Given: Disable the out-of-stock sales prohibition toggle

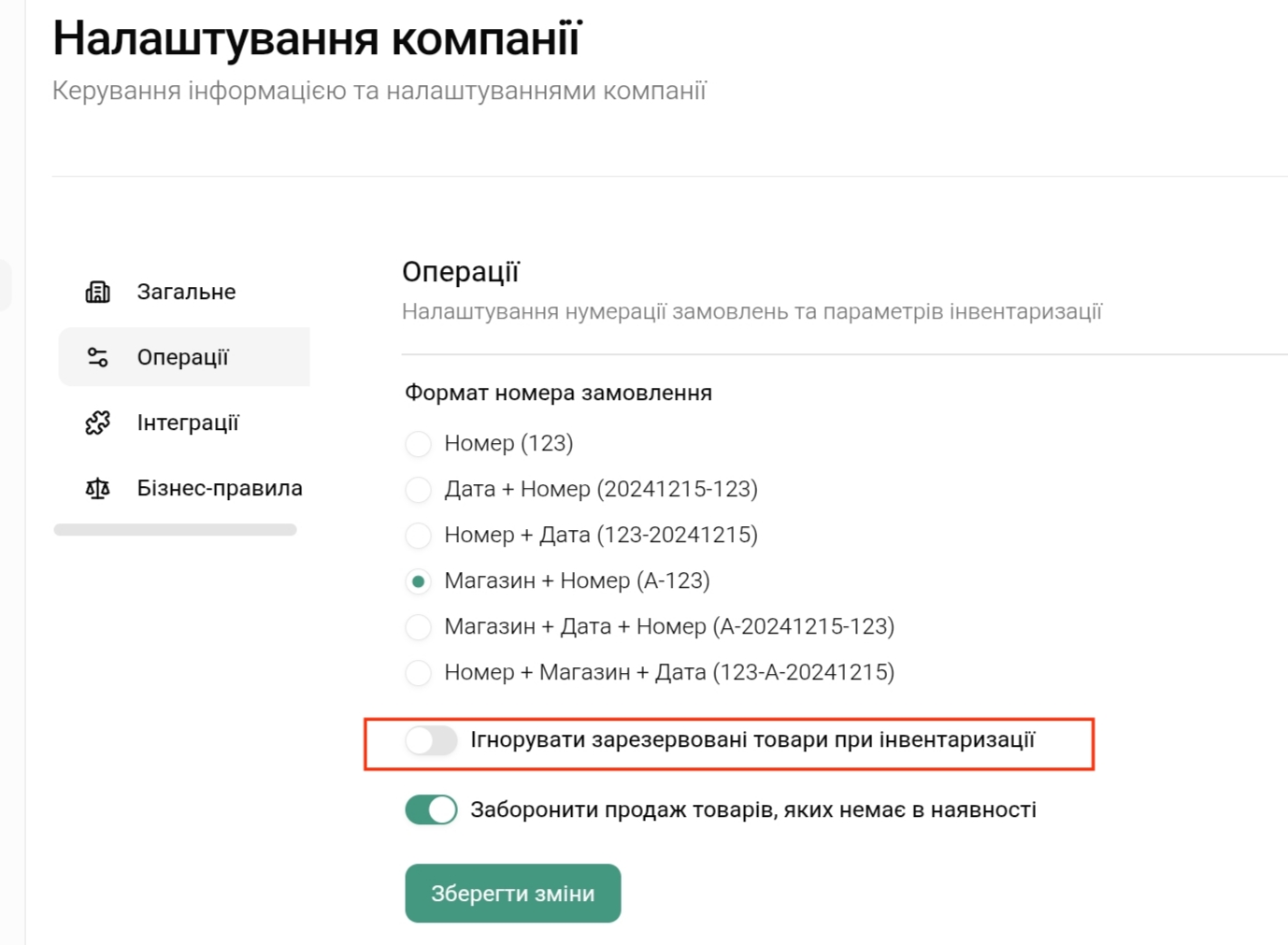Looking at the screenshot, I should click(431, 809).
